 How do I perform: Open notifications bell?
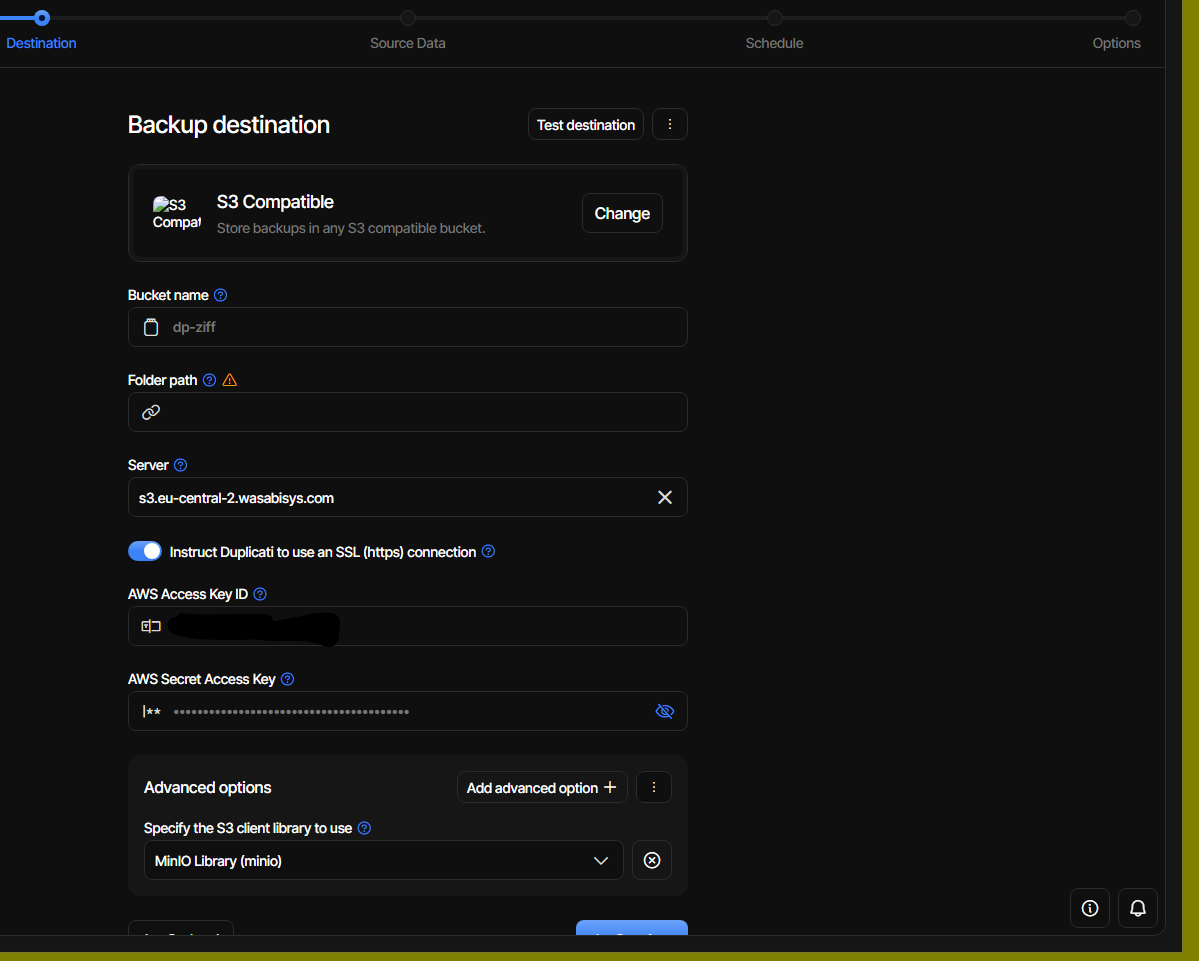click(1138, 907)
